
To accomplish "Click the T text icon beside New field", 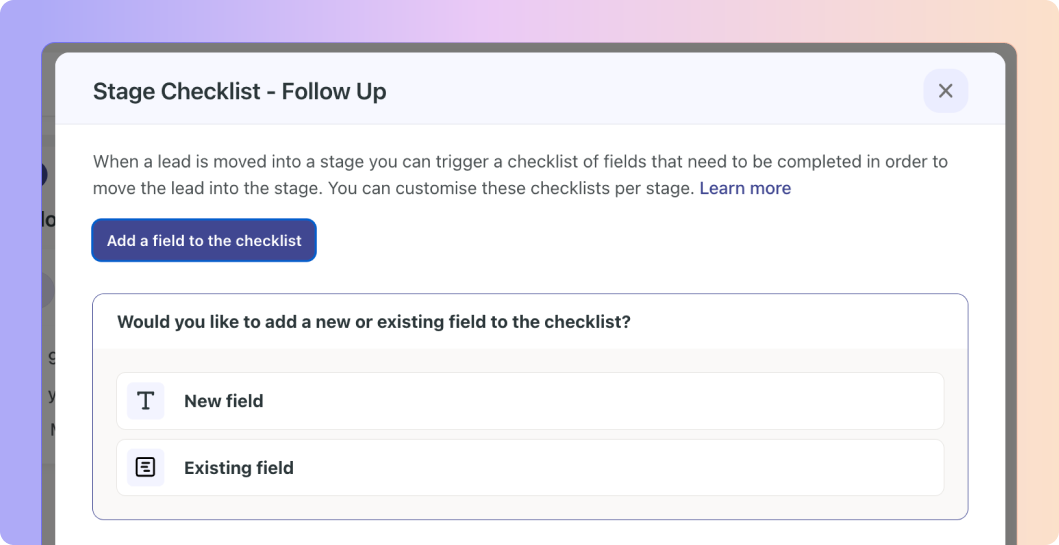I will tap(145, 401).
